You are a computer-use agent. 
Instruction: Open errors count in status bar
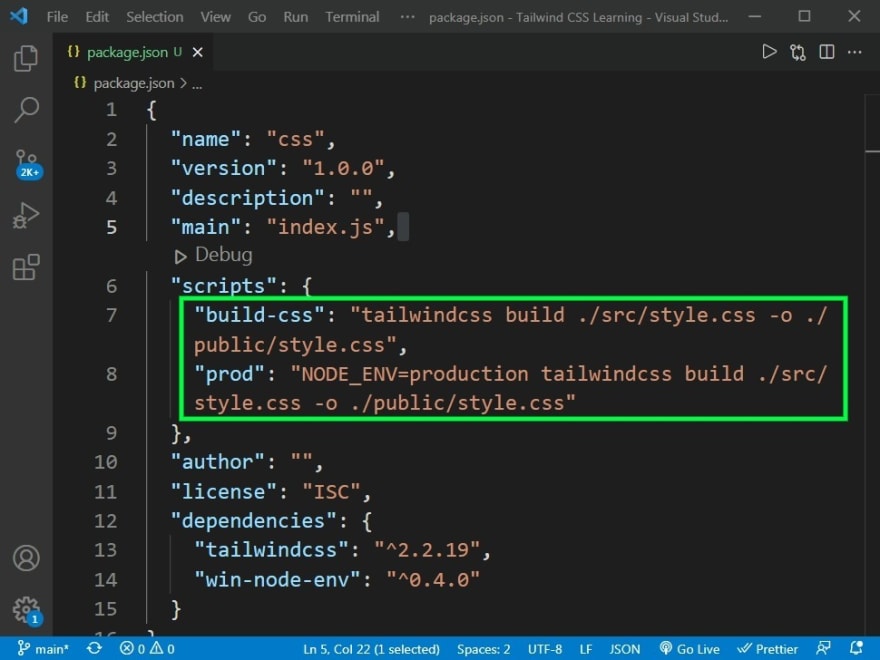pos(132,649)
